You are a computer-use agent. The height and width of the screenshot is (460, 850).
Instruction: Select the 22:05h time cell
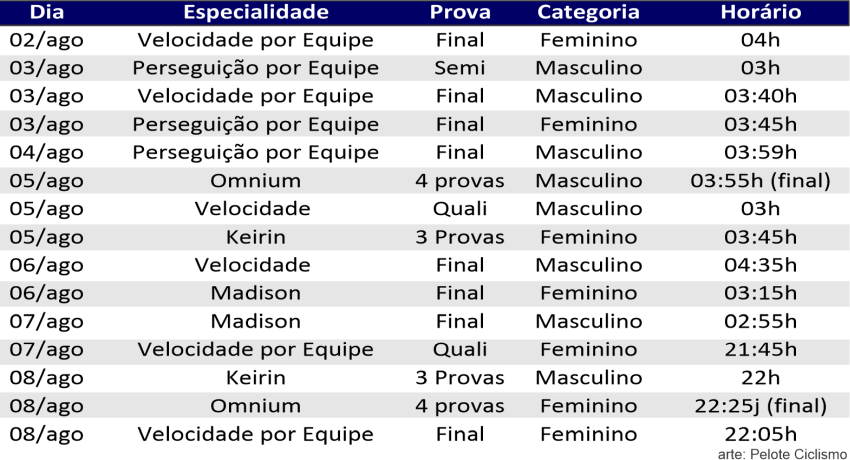760,434
